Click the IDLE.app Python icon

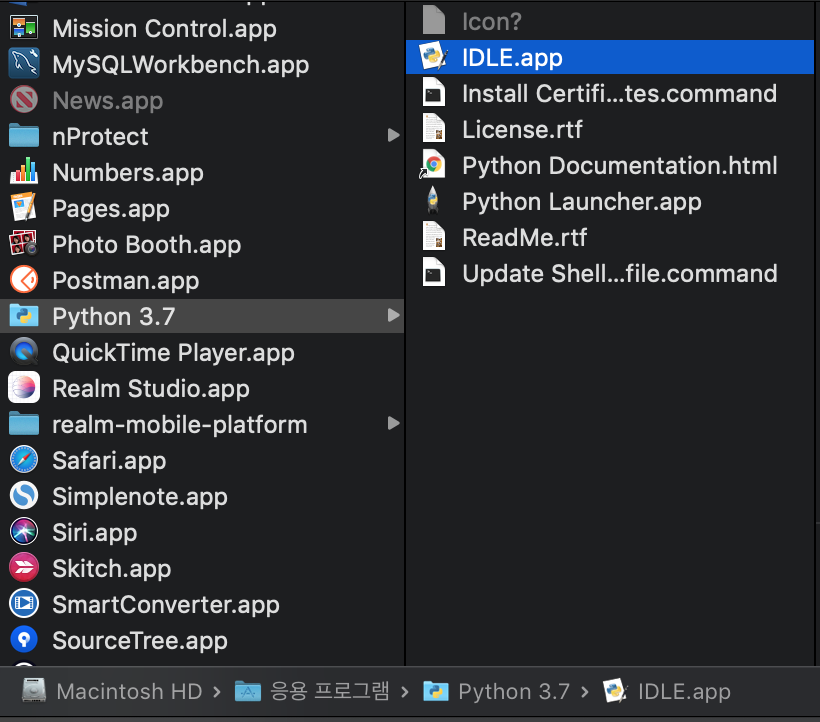(x=433, y=57)
